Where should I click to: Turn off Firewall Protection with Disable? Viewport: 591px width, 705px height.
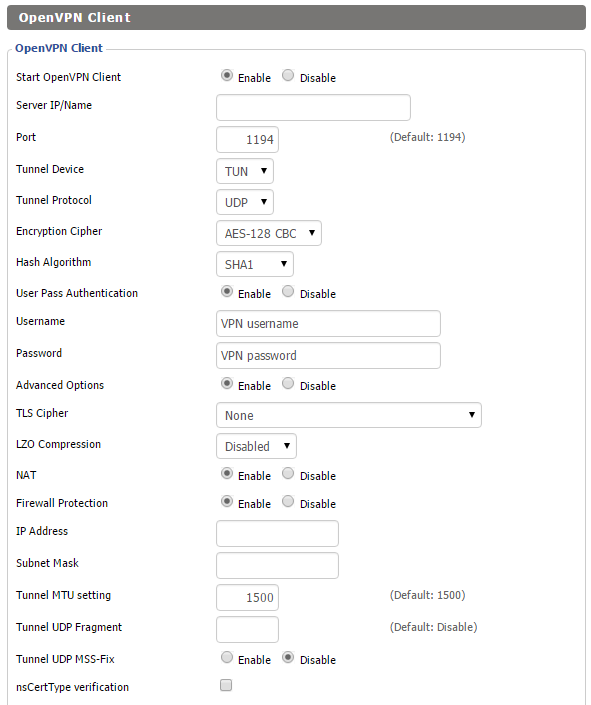[x=288, y=501]
